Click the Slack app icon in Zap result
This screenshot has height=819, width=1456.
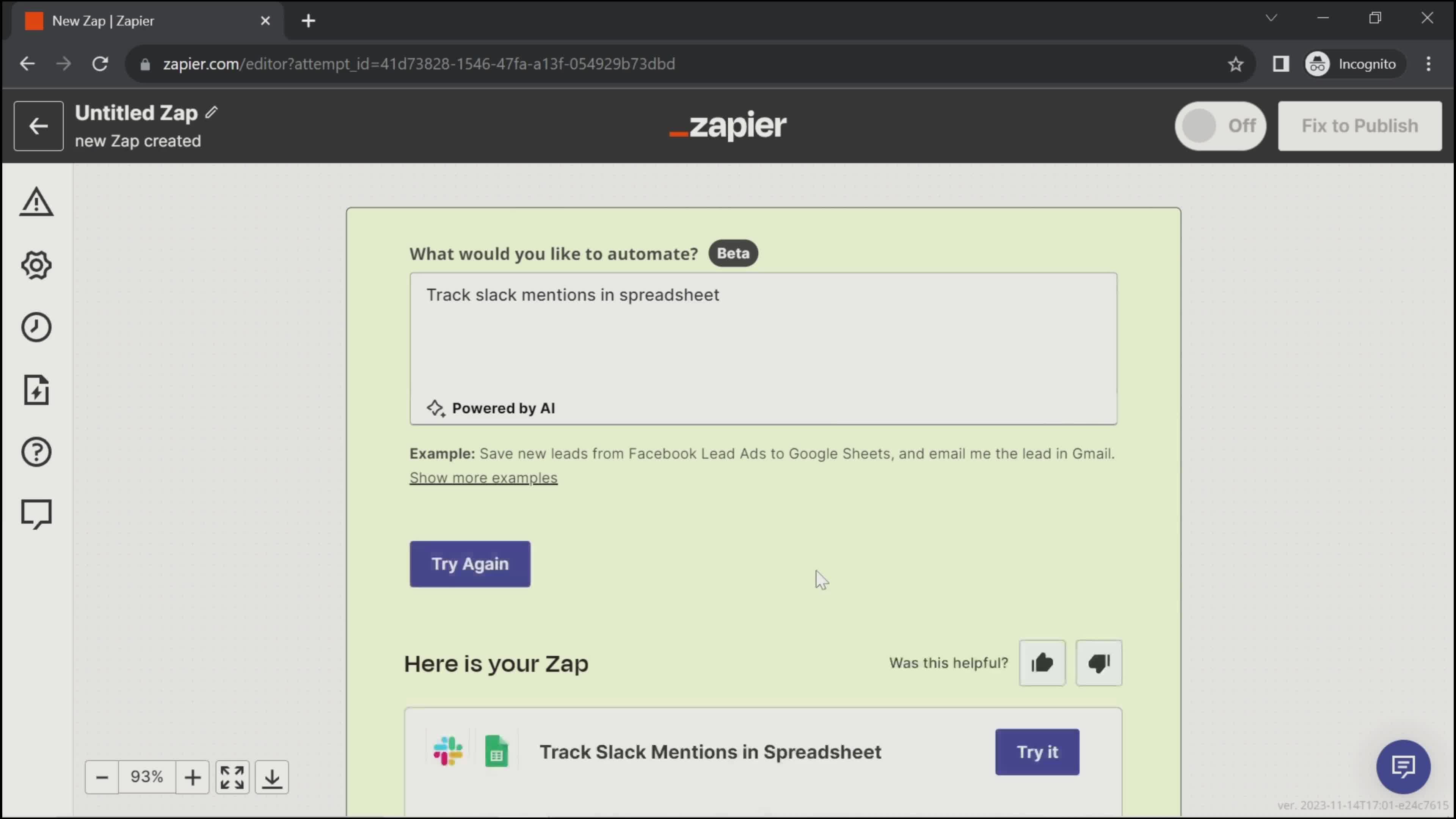pyautogui.click(x=448, y=751)
